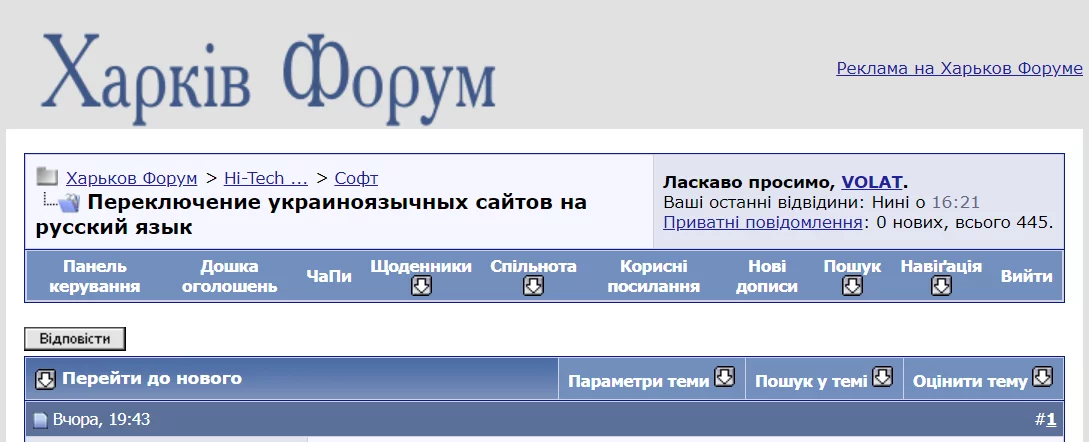
Task: Click the open-folder icon beside thread title
Action: pos(70,202)
